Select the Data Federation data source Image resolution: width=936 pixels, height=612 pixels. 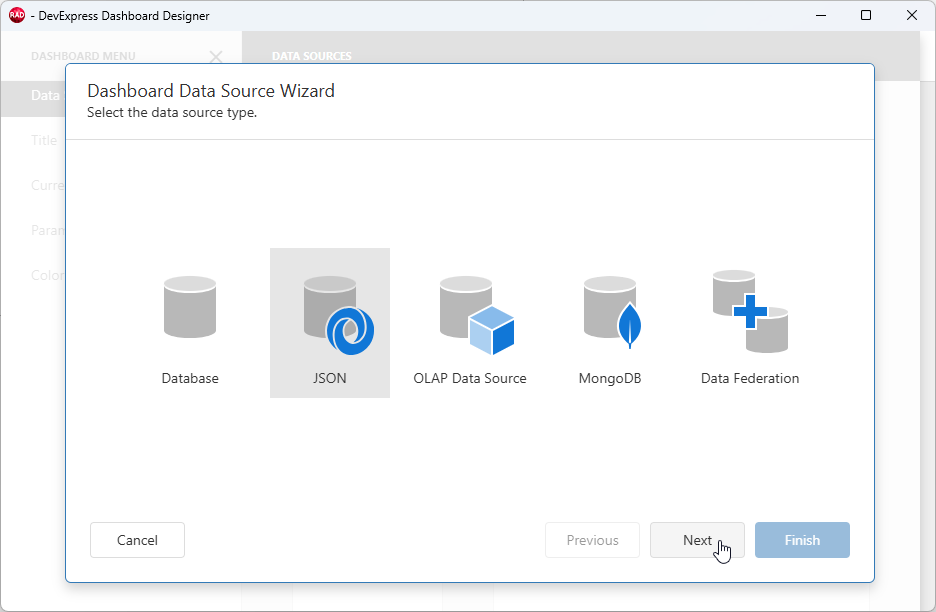(x=749, y=322)
